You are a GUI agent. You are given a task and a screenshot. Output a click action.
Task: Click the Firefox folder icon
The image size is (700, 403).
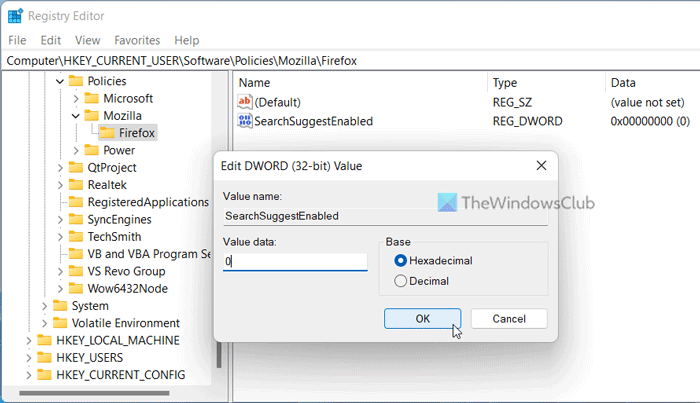[107, 133]
